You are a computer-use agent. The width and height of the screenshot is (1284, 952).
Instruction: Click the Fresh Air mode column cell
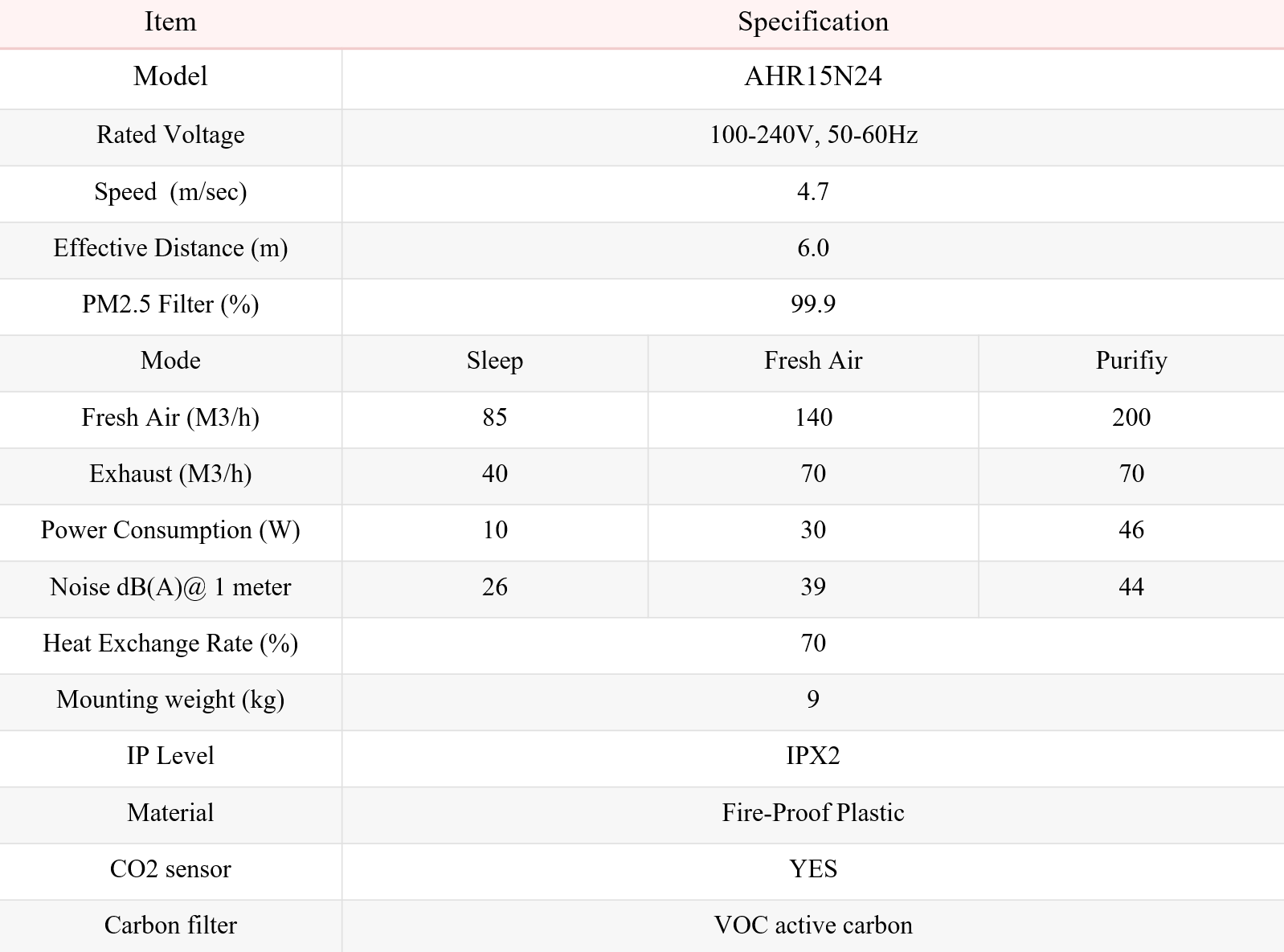pyautogui.click(x=813, y=361)
